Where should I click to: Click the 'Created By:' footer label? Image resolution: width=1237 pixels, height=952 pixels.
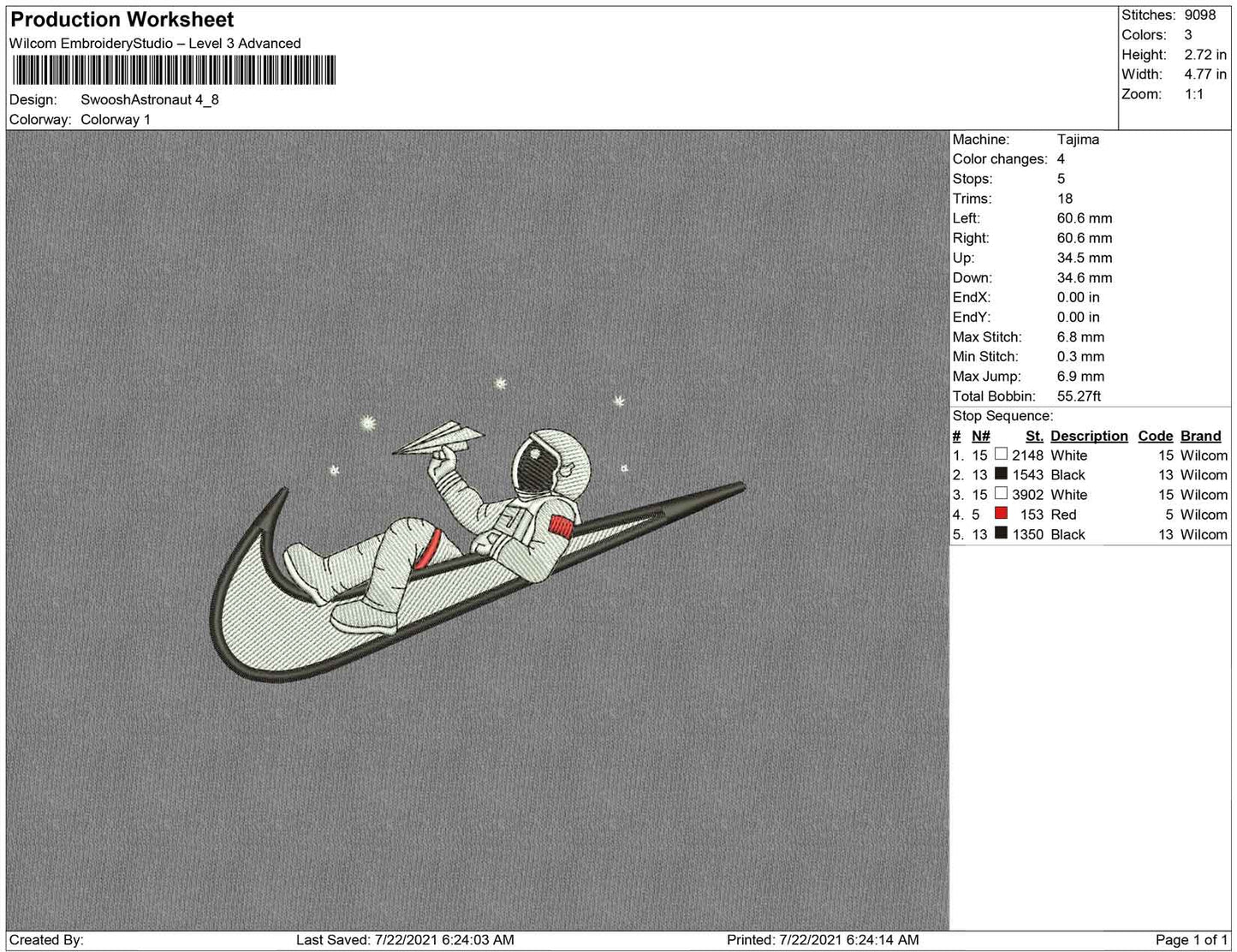point(46,940)
